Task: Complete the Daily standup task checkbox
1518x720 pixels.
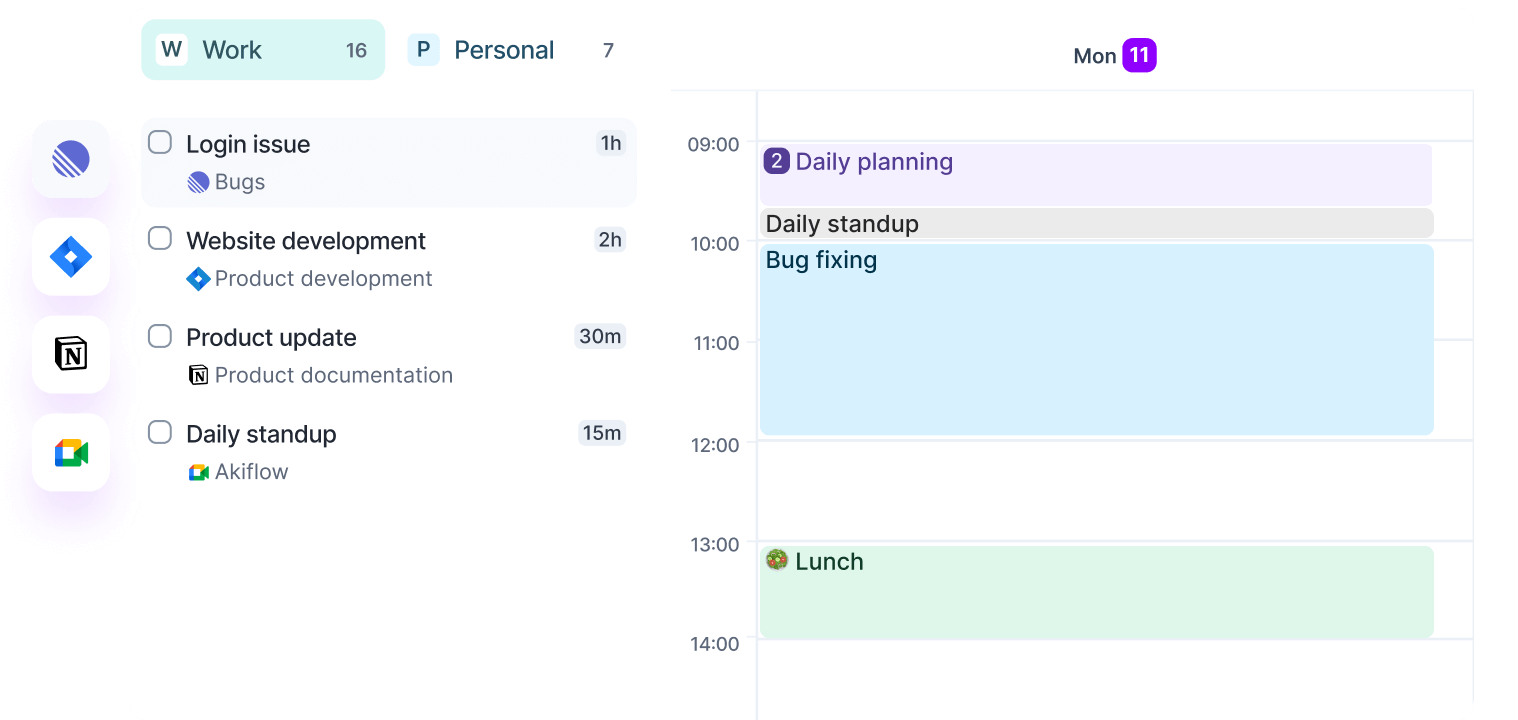Action: 160,433
